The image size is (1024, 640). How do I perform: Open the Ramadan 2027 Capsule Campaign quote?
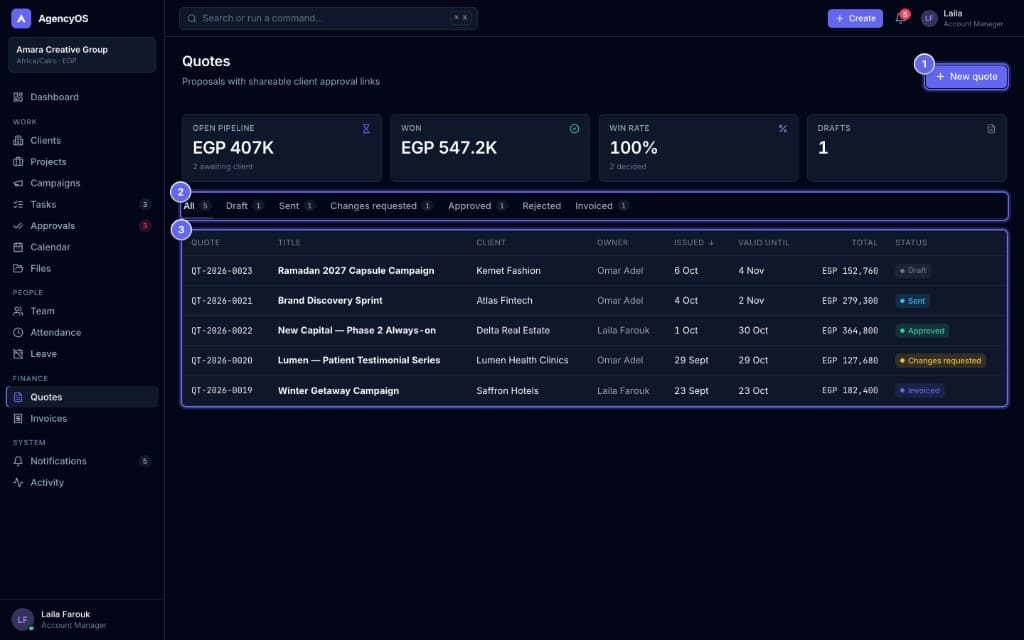point(594,270)
